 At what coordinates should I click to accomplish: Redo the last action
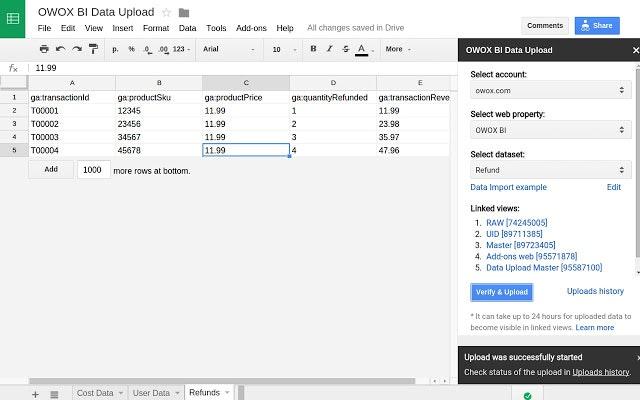click(77, 49)
